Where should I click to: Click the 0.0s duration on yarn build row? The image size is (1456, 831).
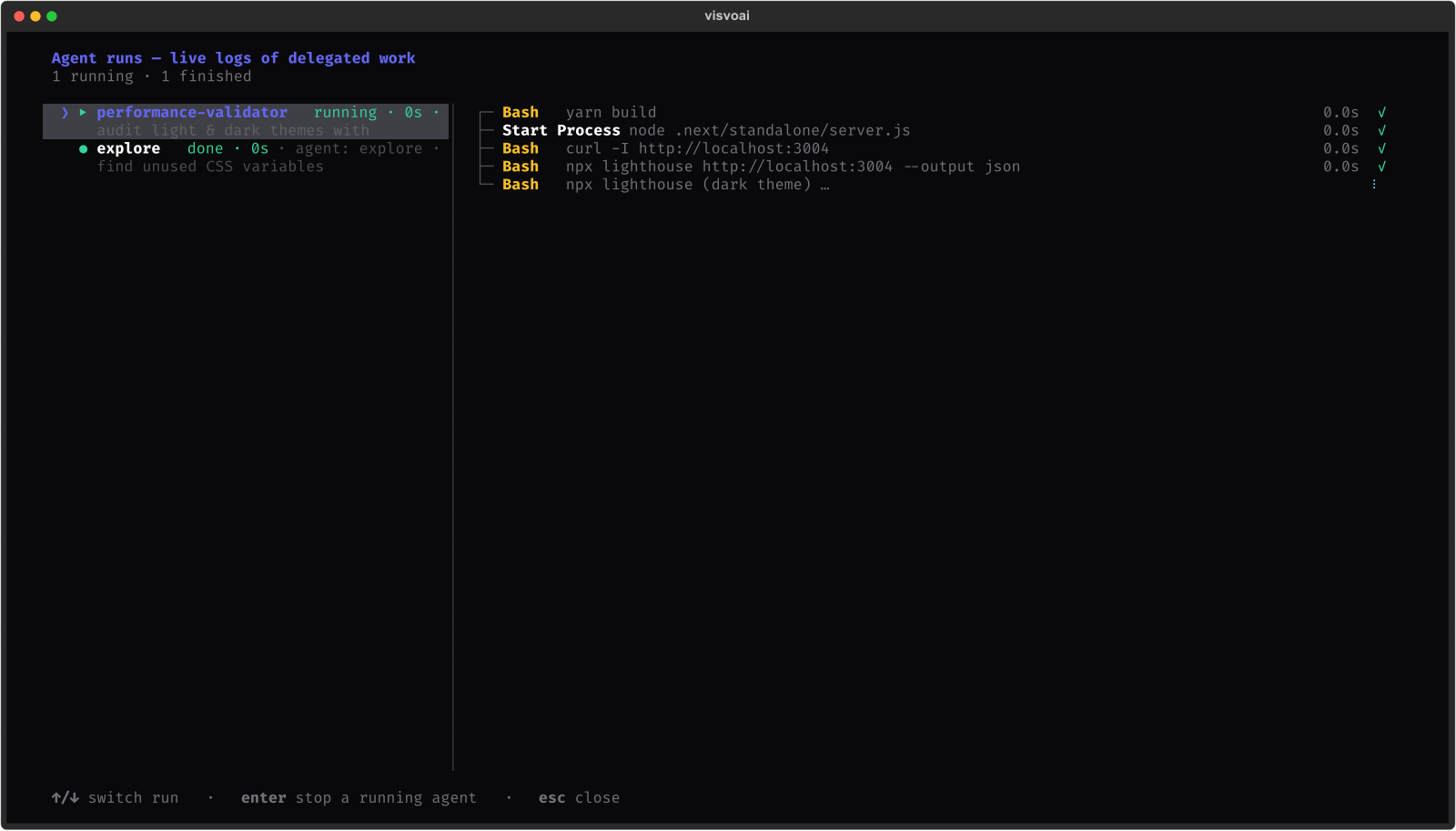click(x=1340, y=113)
